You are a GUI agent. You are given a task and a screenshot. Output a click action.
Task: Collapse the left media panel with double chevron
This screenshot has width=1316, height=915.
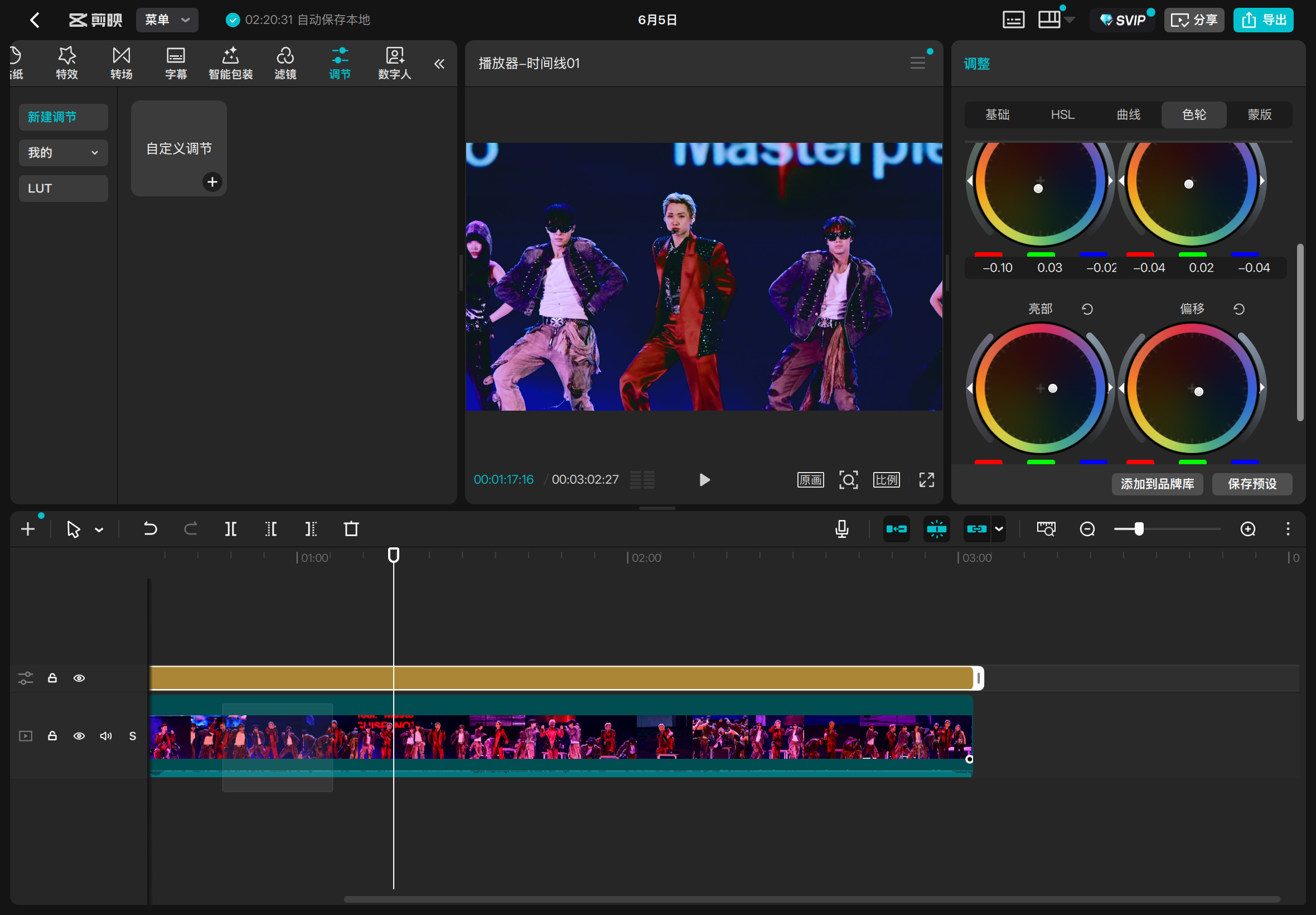tap(439, 64)
